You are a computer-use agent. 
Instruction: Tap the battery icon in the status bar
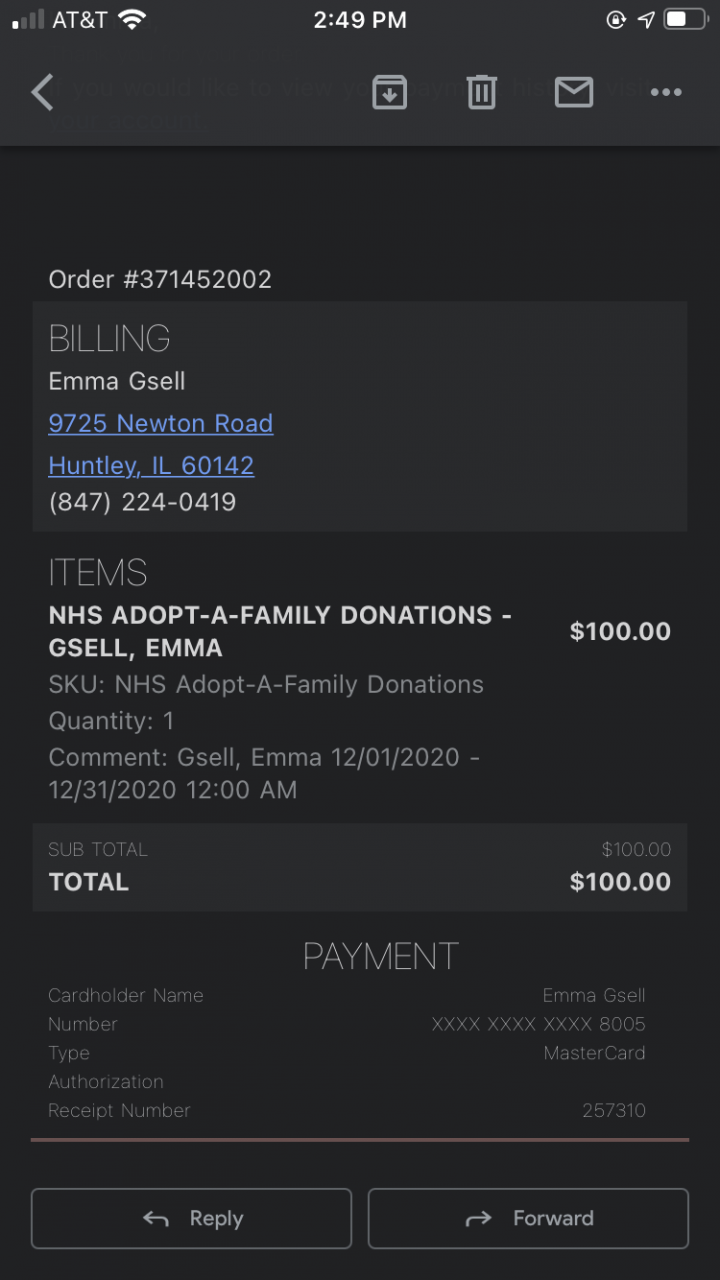tap(685, 19)
